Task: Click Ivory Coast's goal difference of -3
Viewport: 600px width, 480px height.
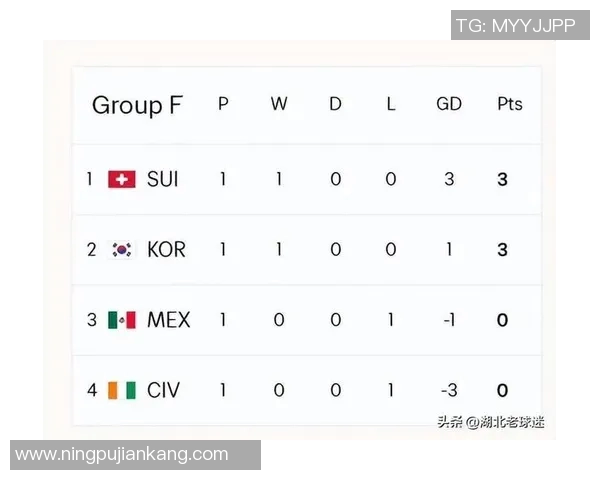Action: pyautogui.click(x=447, y=390)
